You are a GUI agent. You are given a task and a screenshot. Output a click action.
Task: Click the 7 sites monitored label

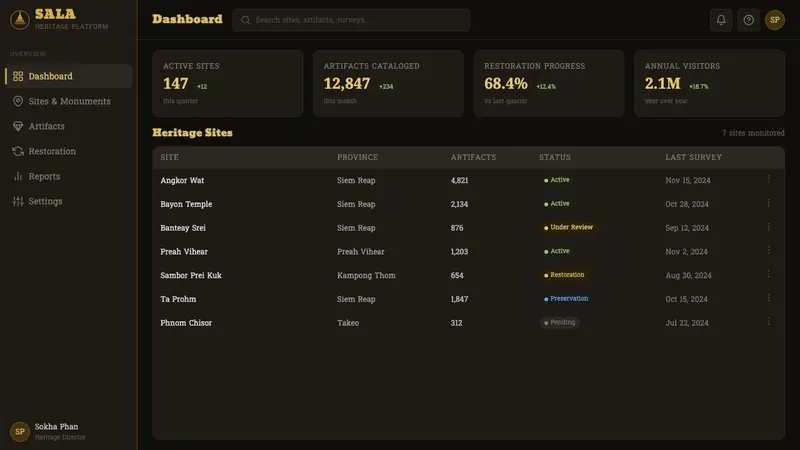[x=753, y=133]
